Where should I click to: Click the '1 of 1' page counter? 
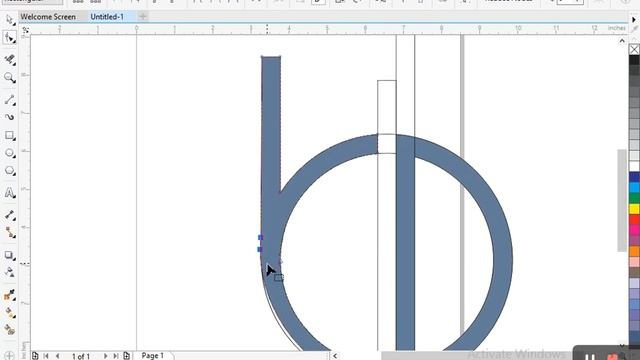pyautogui.click(x=81, y=356)
